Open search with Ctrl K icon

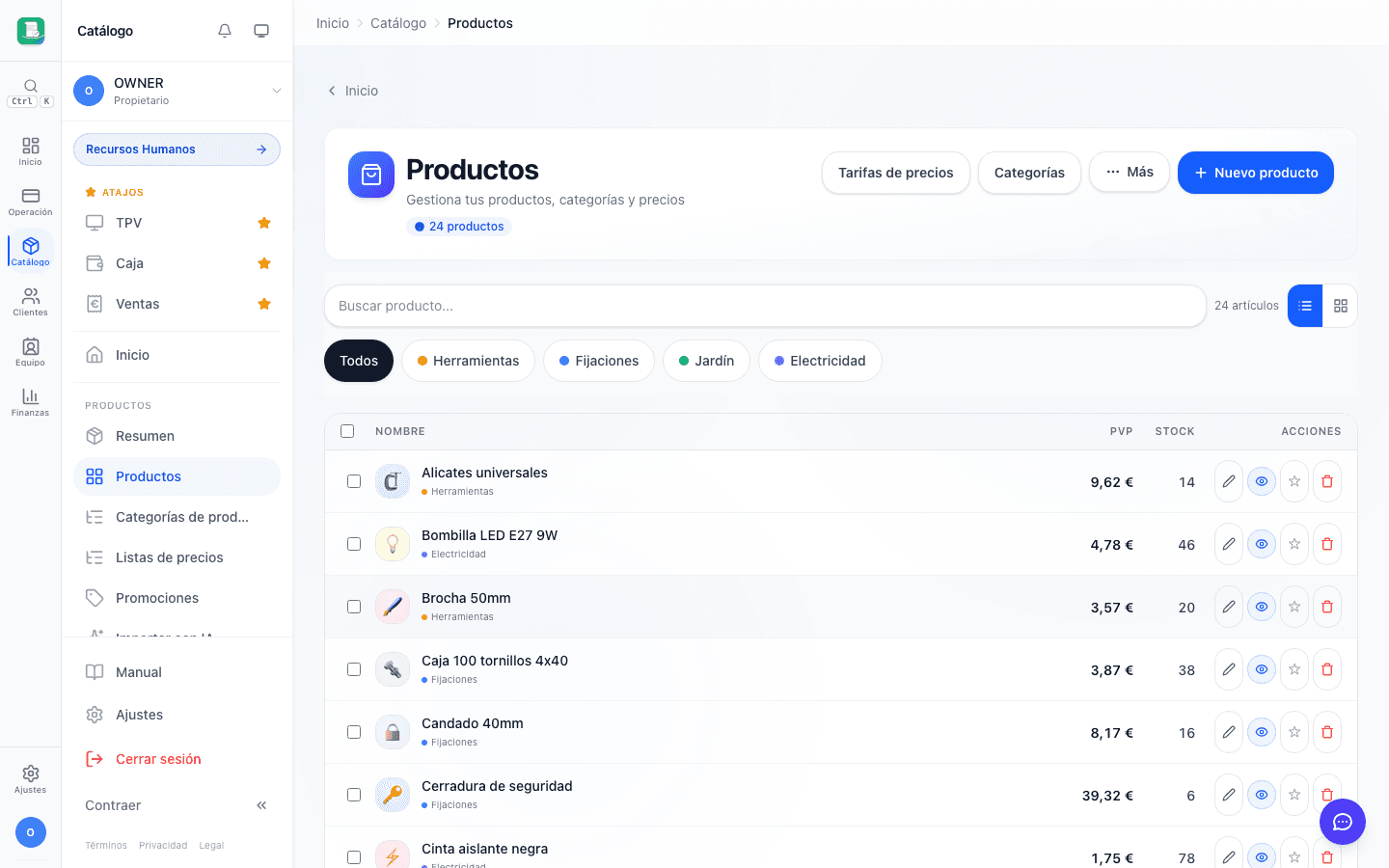pos(31,93)
